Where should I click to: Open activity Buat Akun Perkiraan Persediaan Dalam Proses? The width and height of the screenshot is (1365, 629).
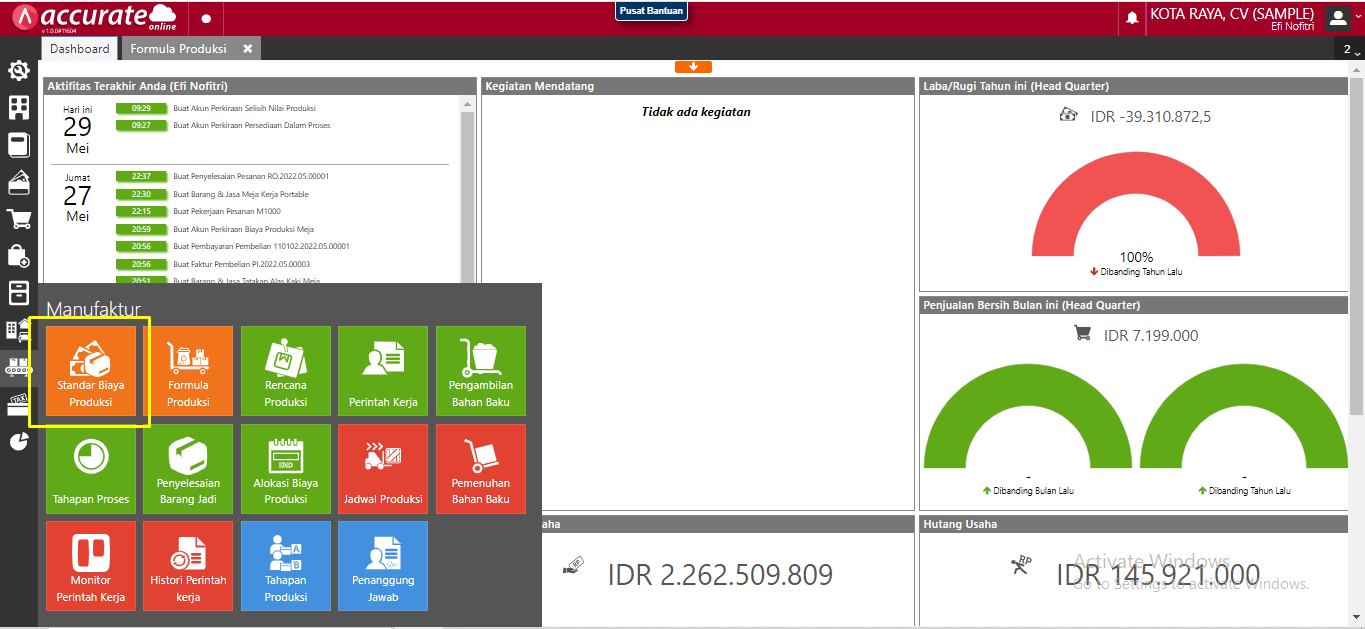(252, 125)
